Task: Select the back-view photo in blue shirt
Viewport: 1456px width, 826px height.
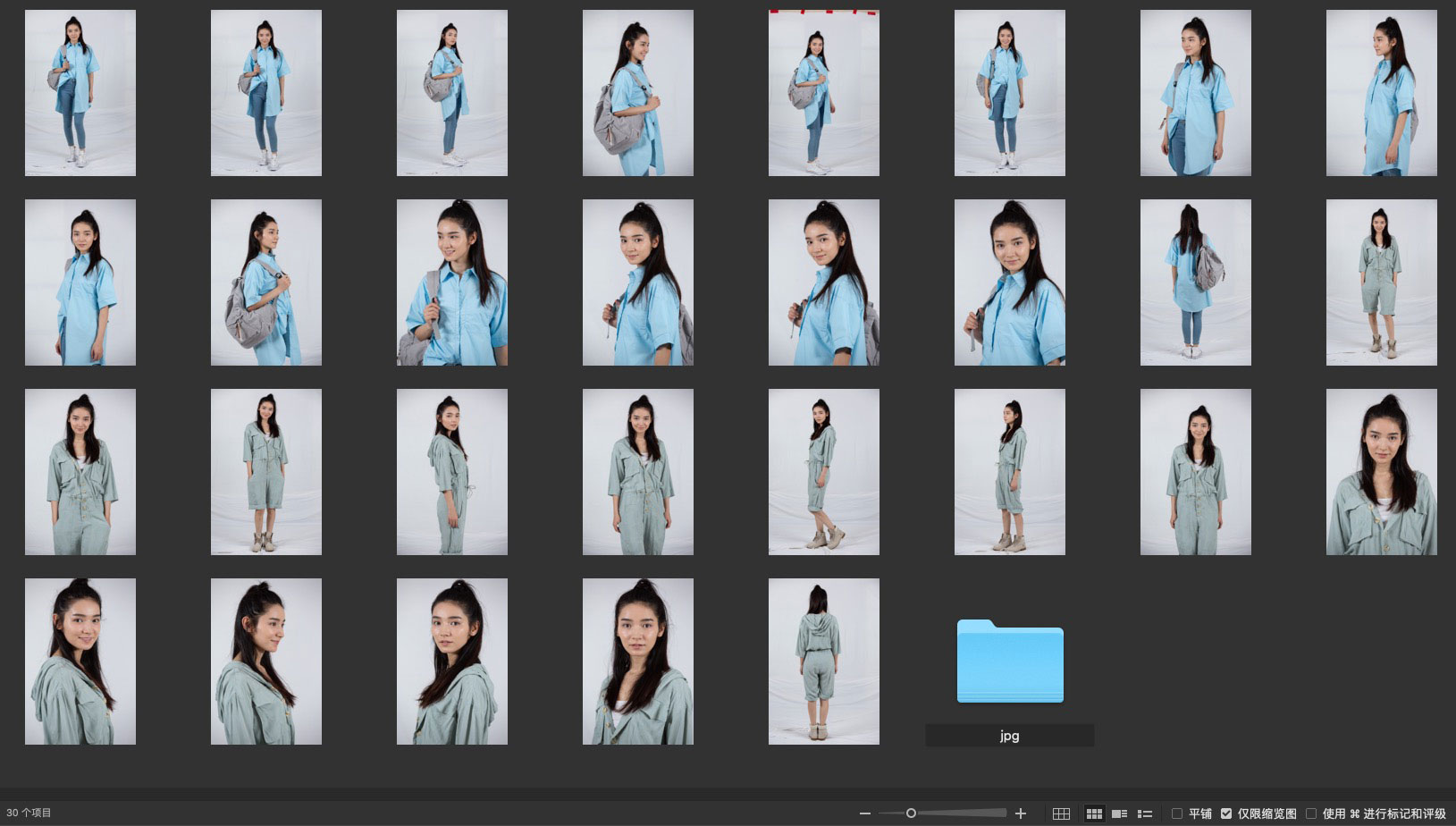Action: [x=1195, y=282]
